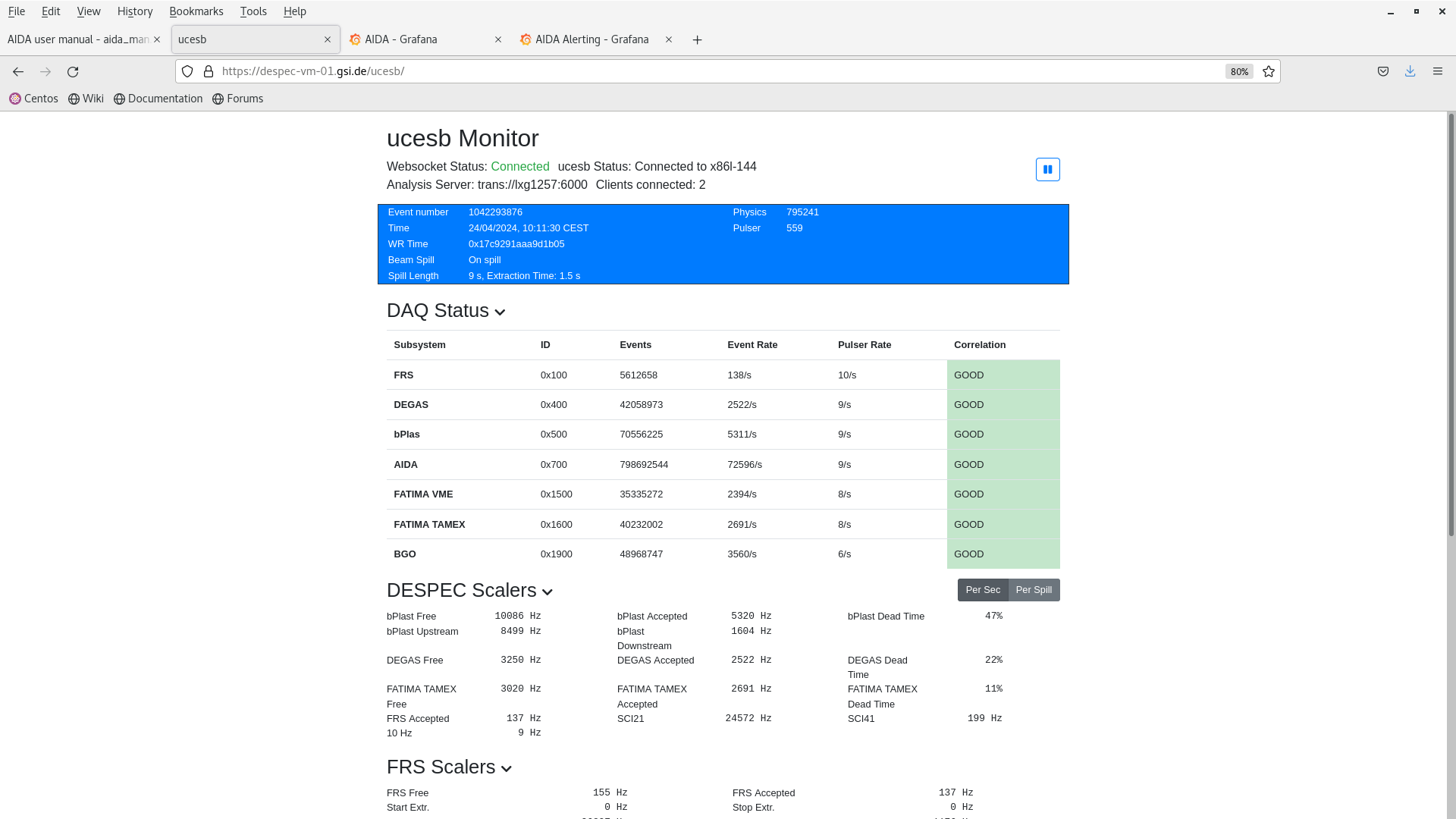The height and width of the screenshot is (819, 1456).
Task: Select Per Spill view toggle
Action: coord(1033,590)
